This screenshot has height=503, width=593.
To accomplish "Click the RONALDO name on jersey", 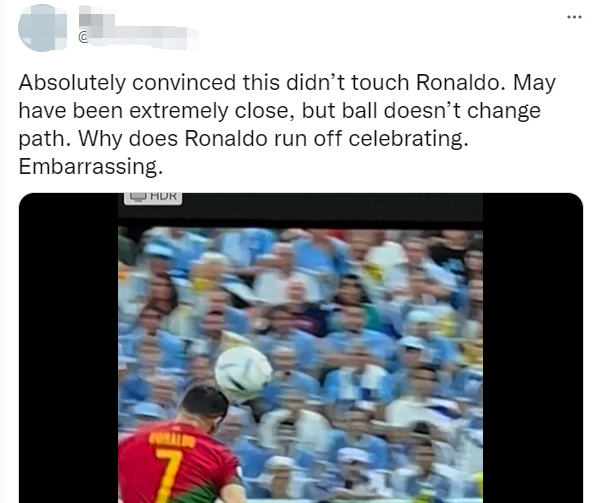I will (x=172, y=439).
